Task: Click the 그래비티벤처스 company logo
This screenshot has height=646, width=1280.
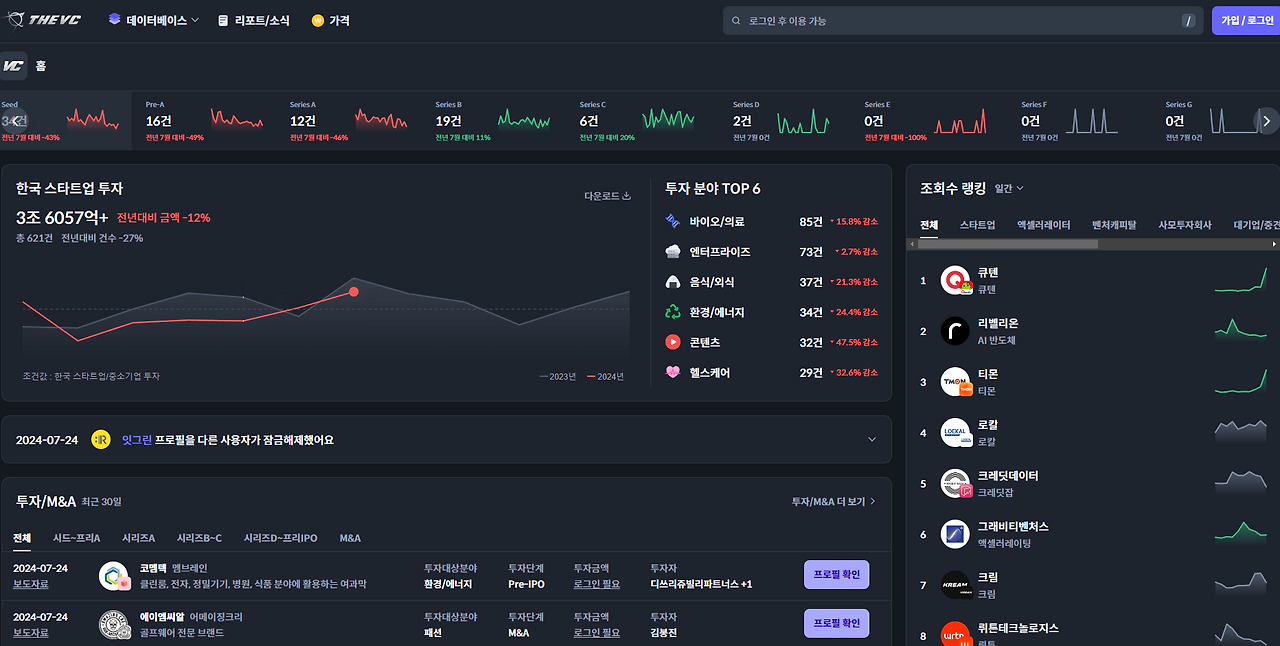Action: point(956,534)
